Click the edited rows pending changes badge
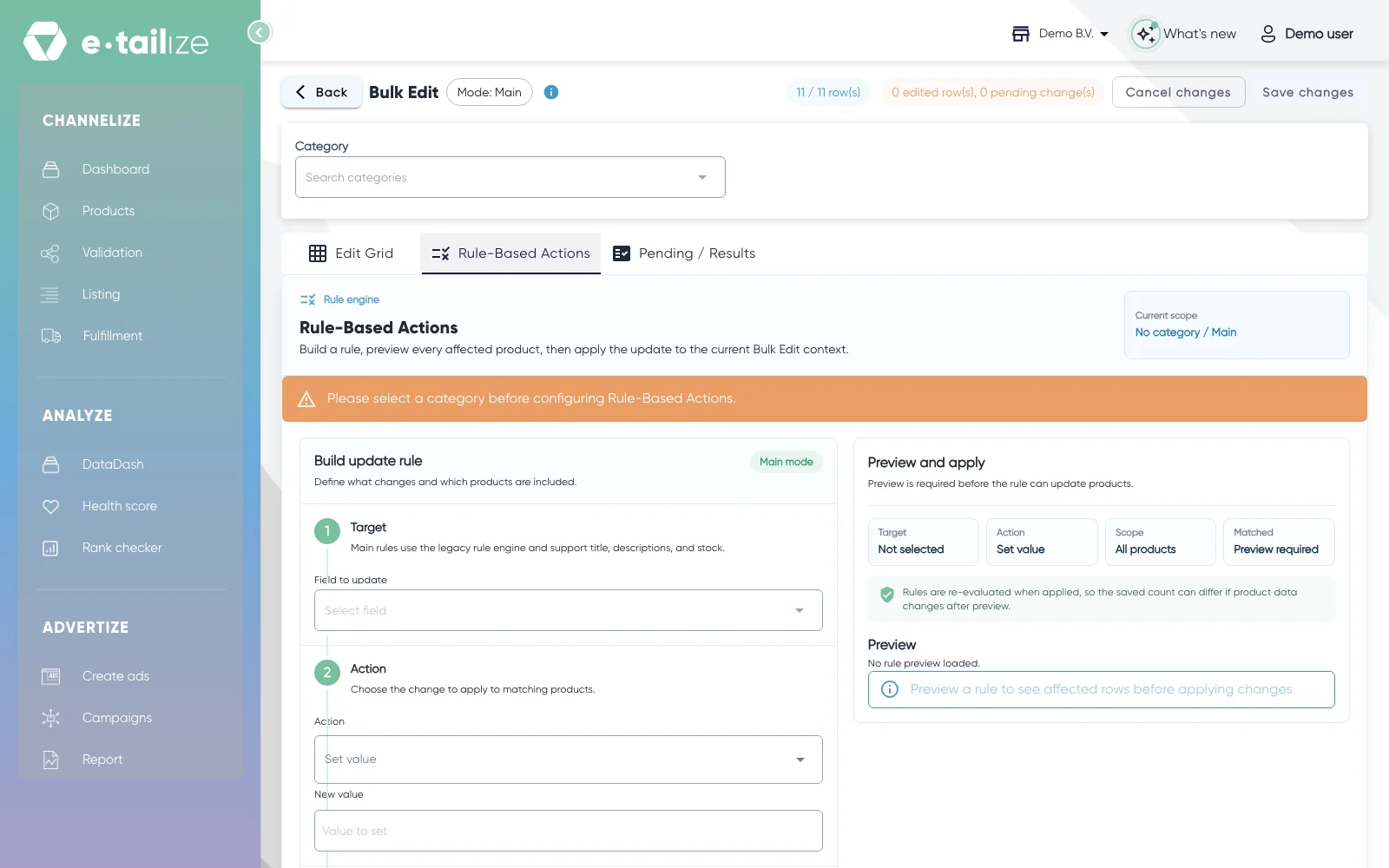This screenshot has width=1389, height=868. pyautogui.click(x=993, y=92)
